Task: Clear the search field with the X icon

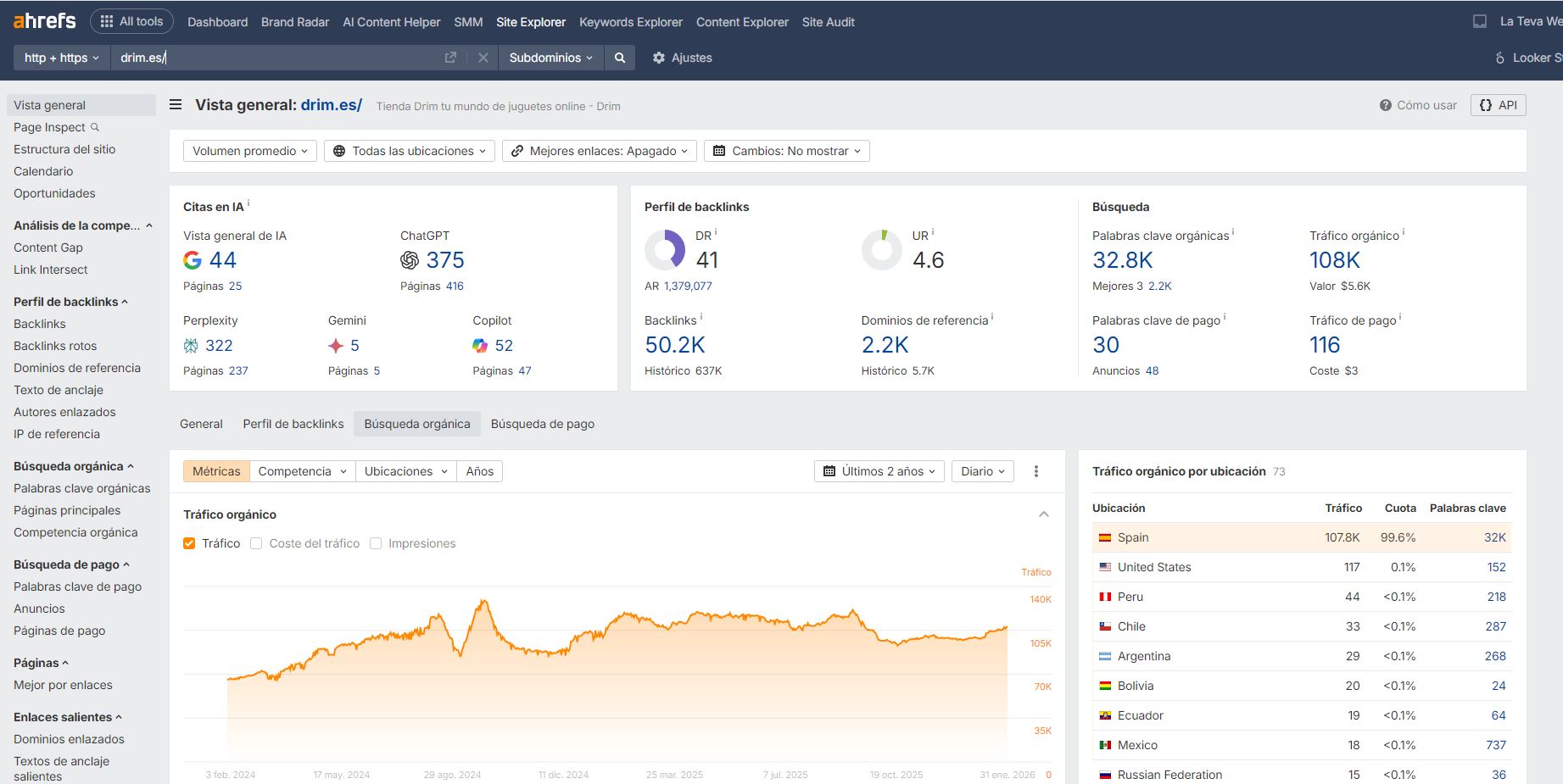Action: (x=483, y=57)
